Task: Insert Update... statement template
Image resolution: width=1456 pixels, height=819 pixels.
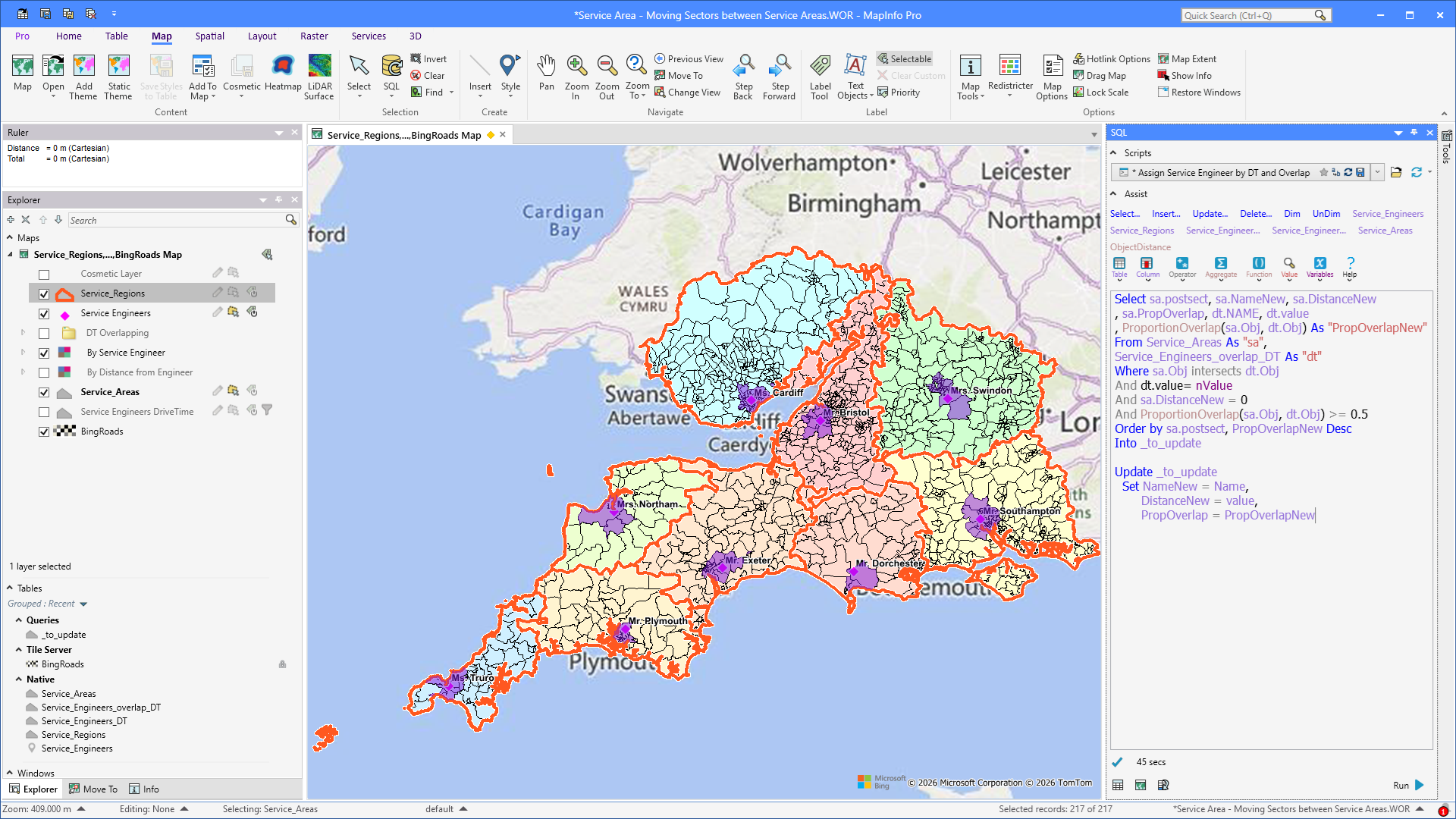Action: pos(1210,214)
